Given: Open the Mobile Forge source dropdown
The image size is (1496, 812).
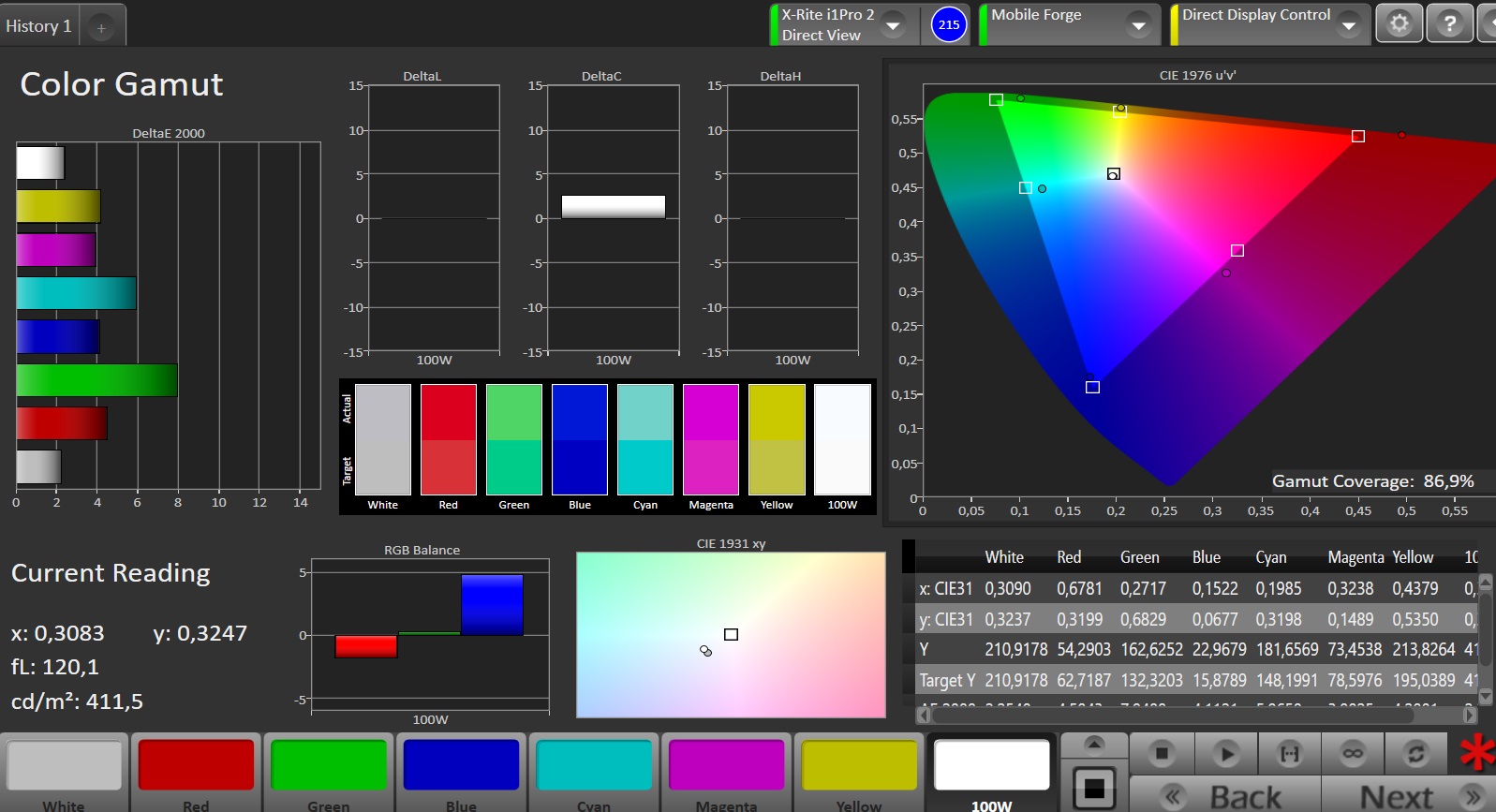Looking at the screenshot, I should pos(1138,25).
